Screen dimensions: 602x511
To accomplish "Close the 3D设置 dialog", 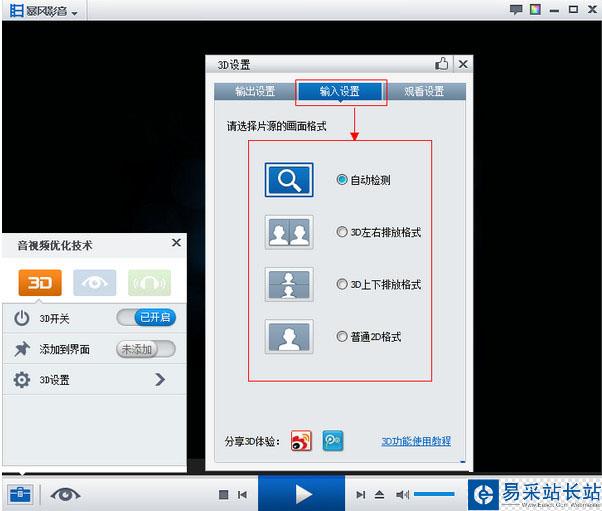I will (463, 64).
